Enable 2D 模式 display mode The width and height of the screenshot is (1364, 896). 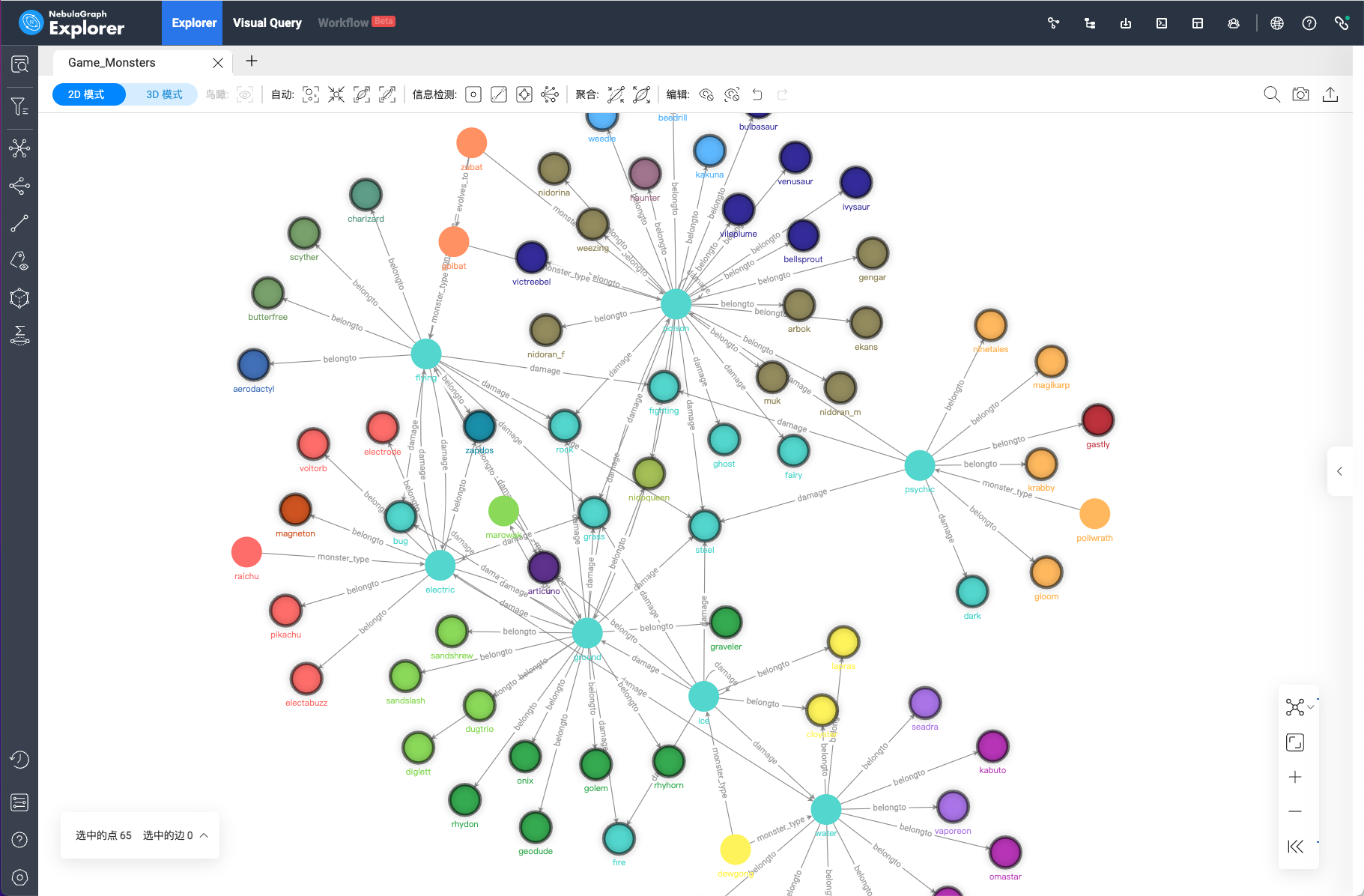(x=88, y=94)
